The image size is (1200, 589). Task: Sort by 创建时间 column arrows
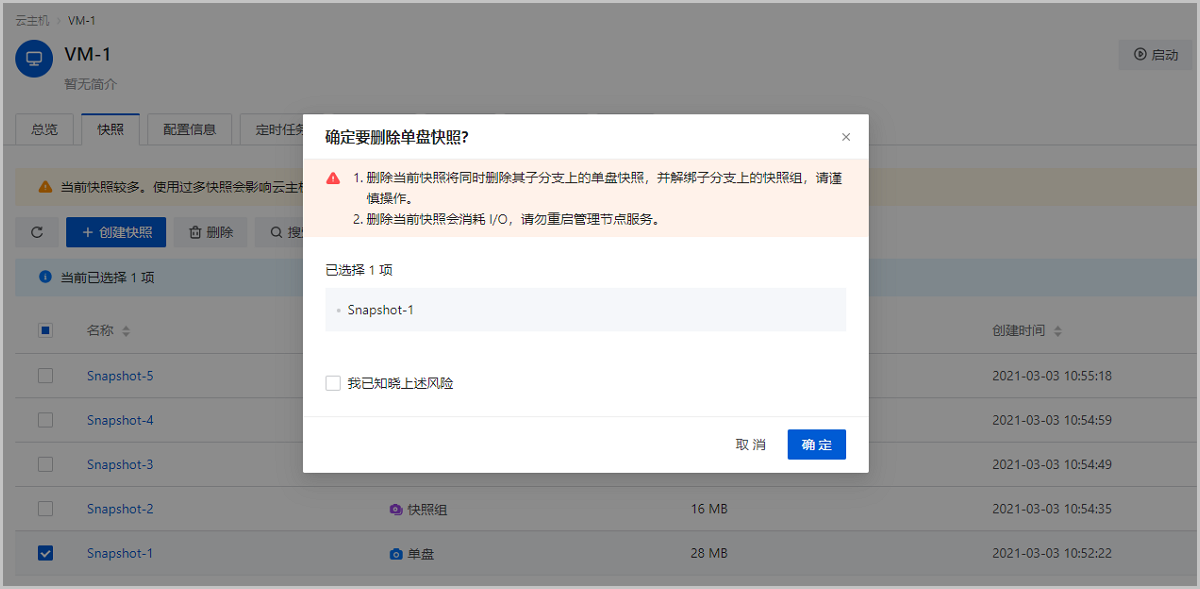tap(1058, 331)
